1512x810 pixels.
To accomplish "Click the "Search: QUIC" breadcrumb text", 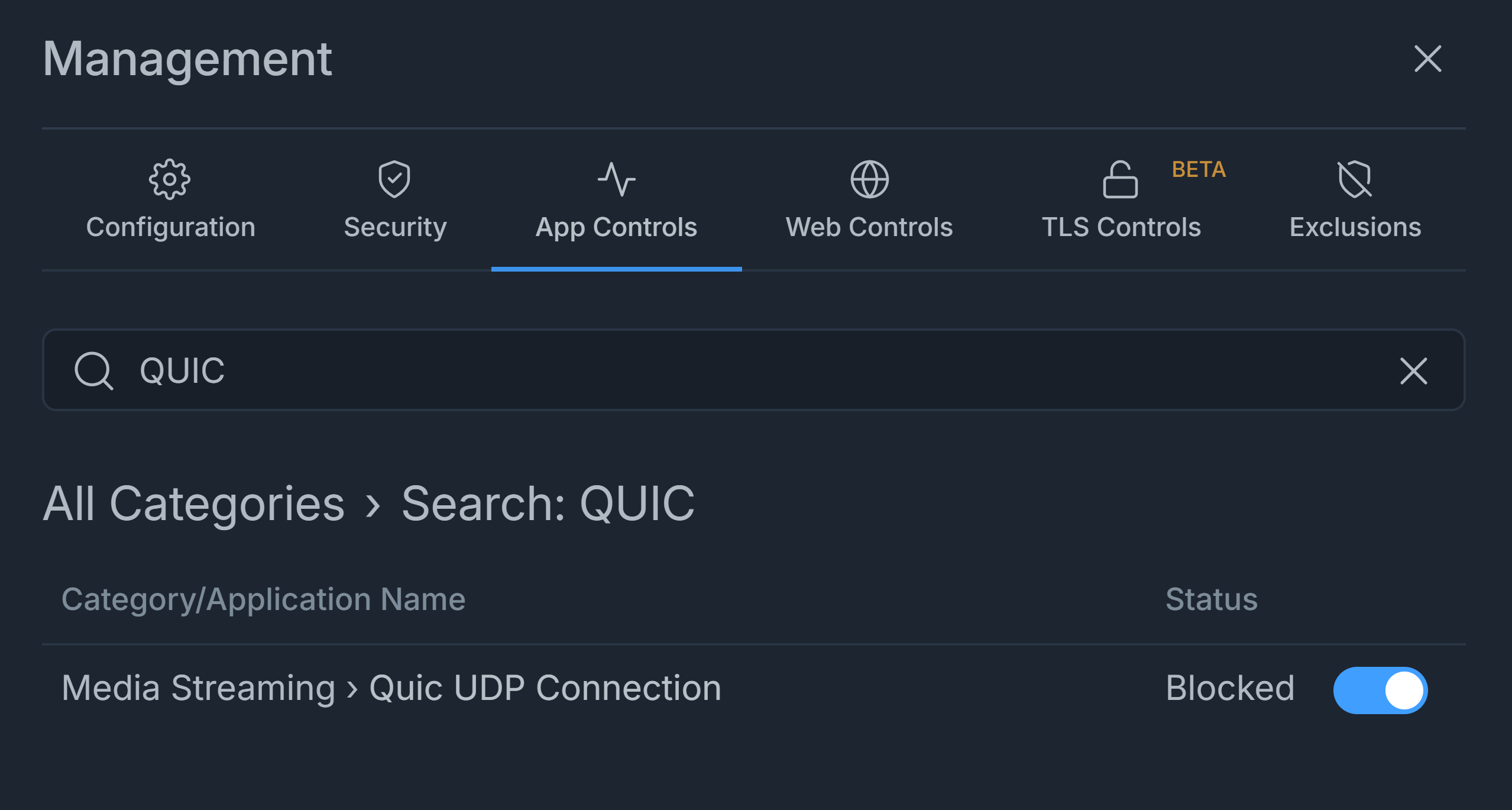I will [x=548, y=504].
